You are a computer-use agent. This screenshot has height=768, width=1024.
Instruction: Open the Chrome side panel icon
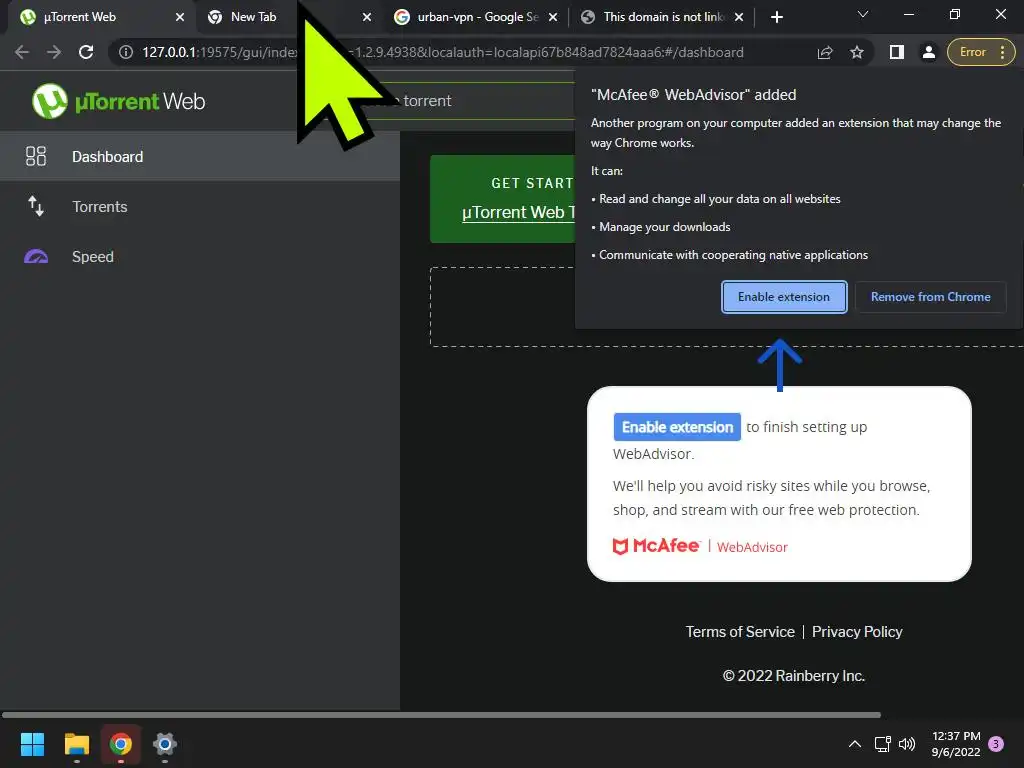(x=897, y=52)
